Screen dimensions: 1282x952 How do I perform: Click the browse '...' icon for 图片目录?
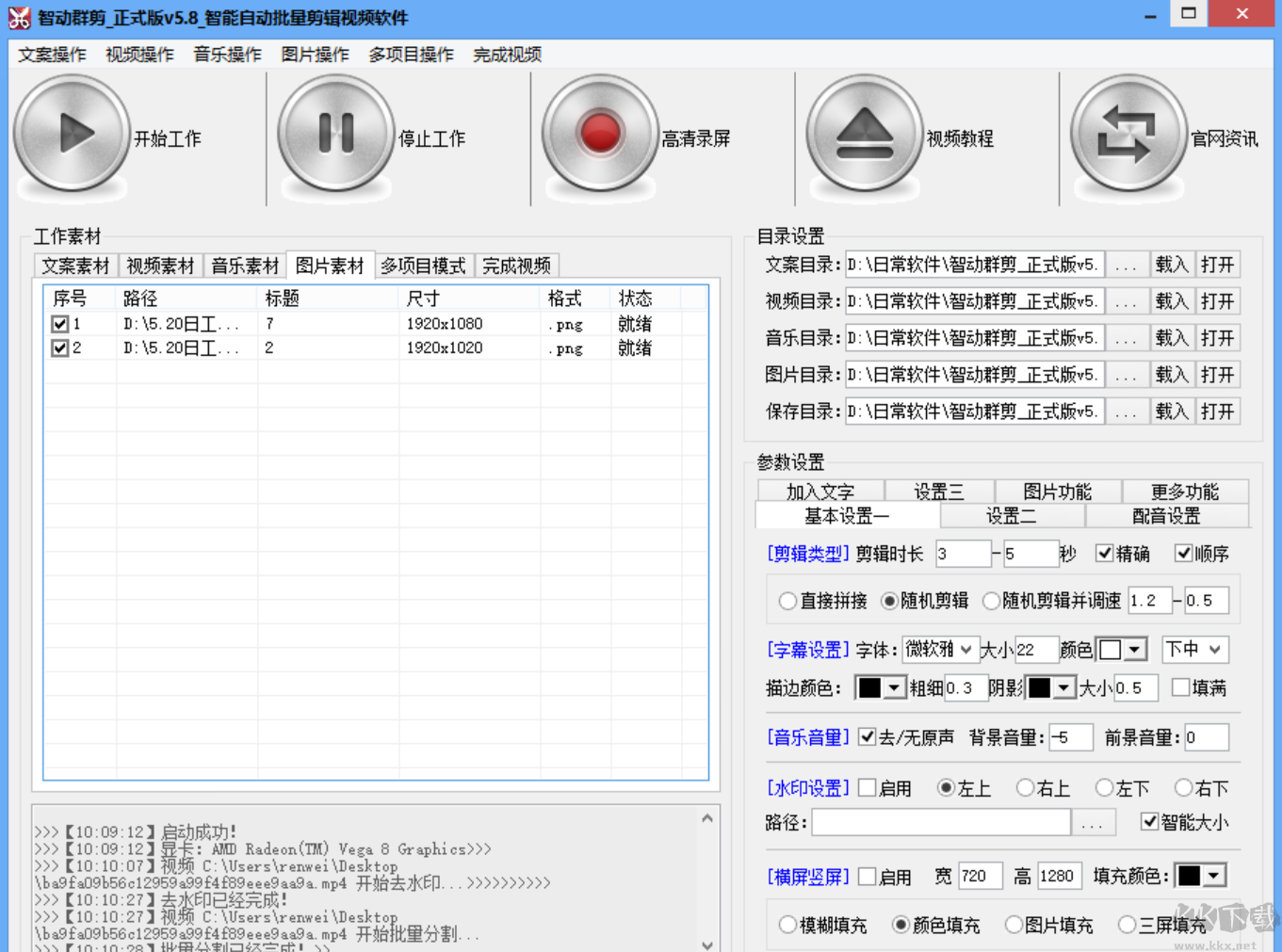[x=1127, y=374]
